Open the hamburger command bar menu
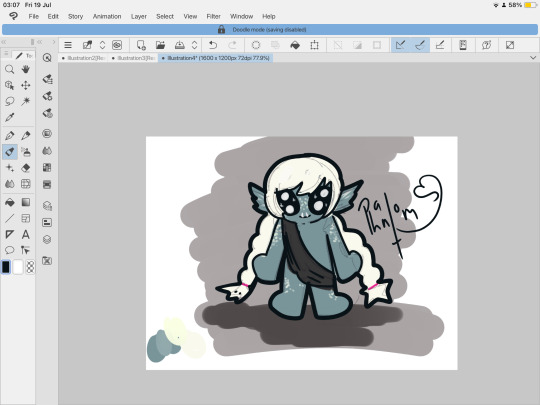This screenshot has width=540, height=405. pyautogui.click(x=68, y=45)
